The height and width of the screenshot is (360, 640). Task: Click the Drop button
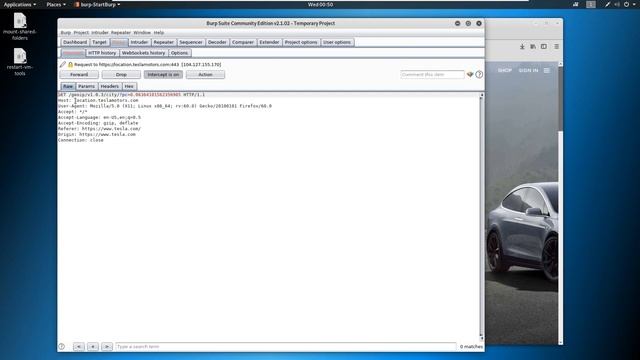121,75
